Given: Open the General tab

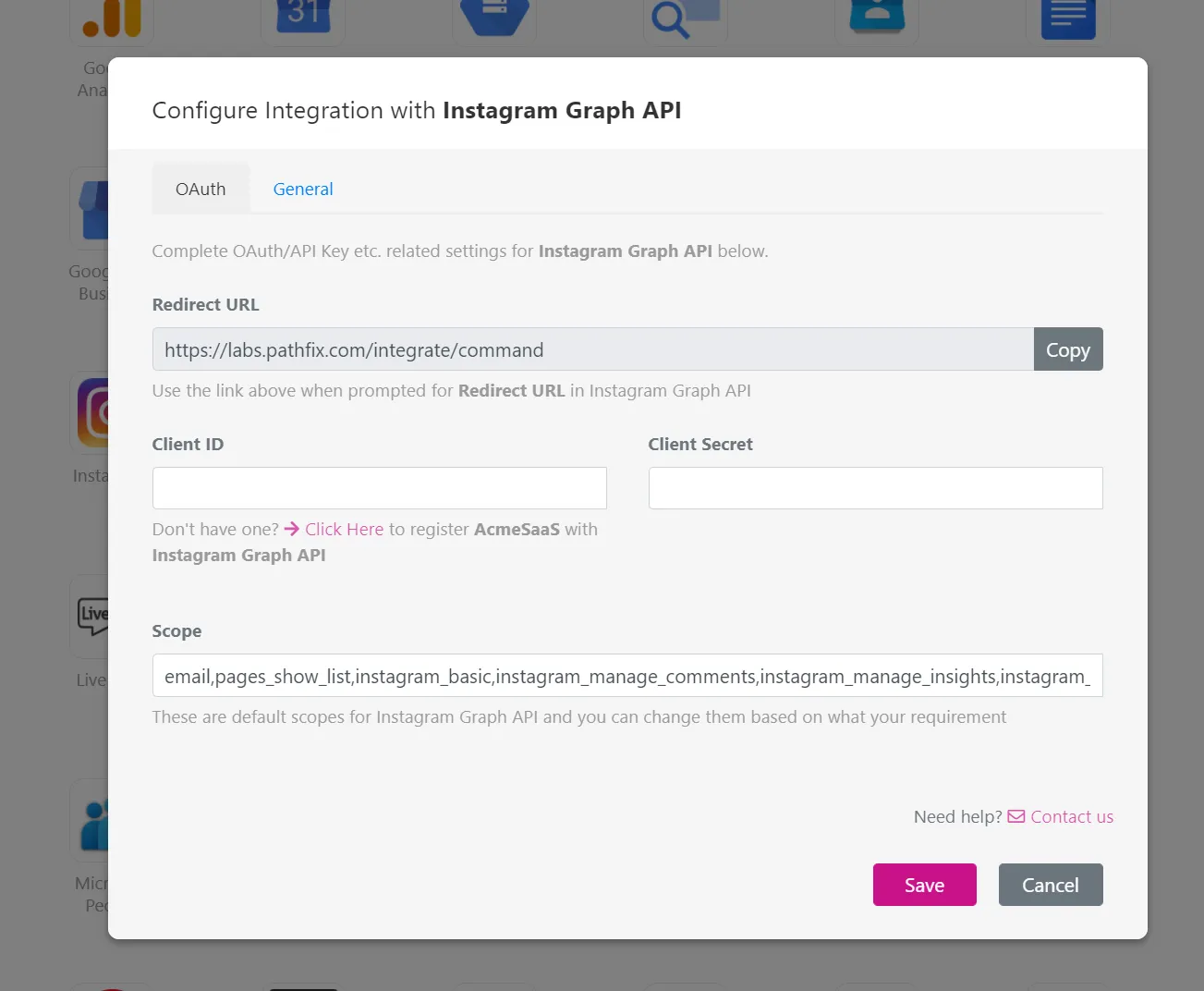Looking at the screenshot, I should click(303, 189).
